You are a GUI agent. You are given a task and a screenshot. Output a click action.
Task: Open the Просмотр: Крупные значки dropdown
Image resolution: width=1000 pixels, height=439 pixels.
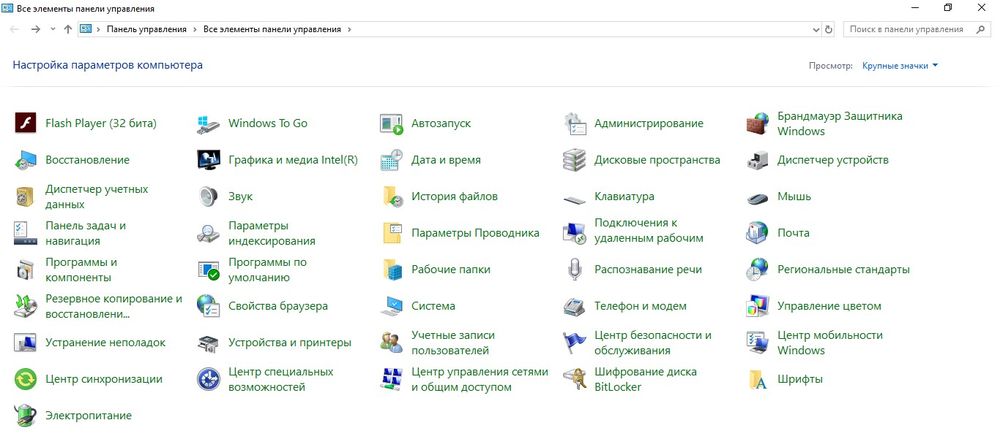coord(899,66)
